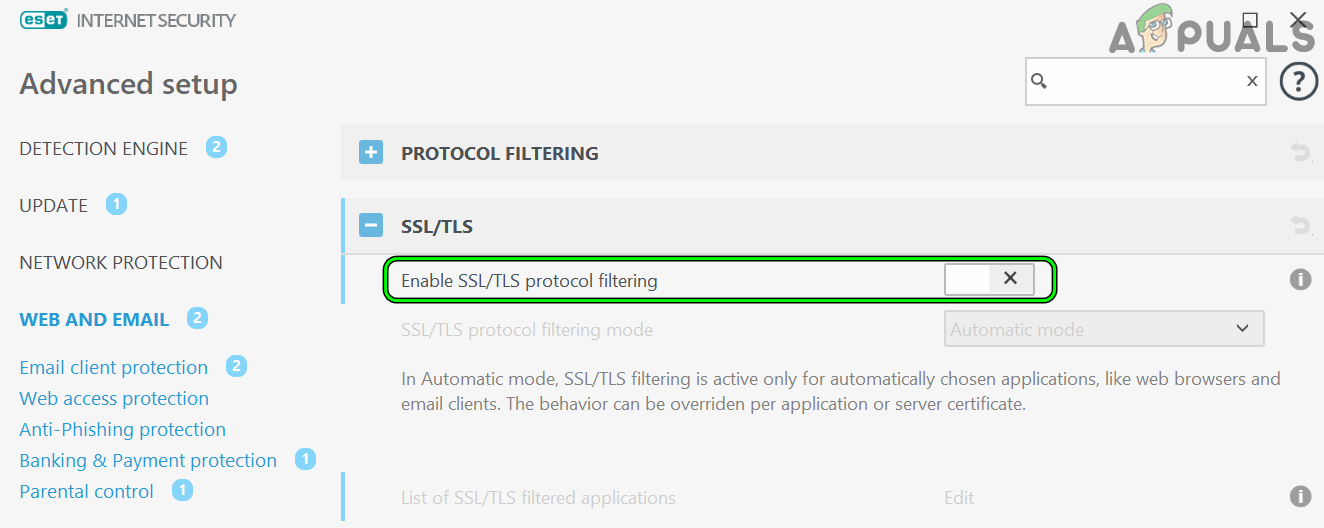The image size is (1324, 528).
Task: Revert Protocol Filtering section to defaults
Action: [1300, 153]
